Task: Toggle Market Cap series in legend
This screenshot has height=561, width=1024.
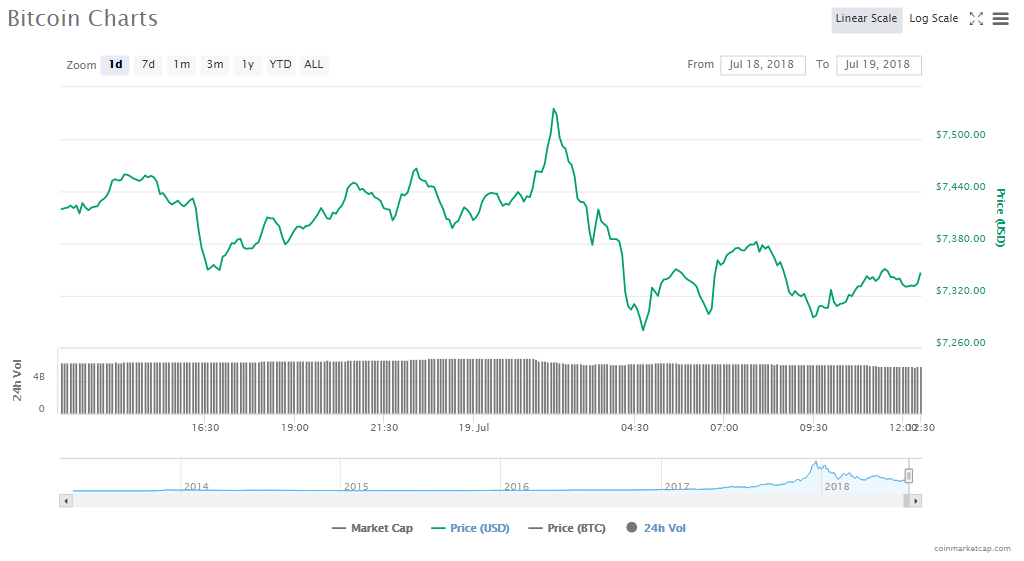Action: [372, 528]
